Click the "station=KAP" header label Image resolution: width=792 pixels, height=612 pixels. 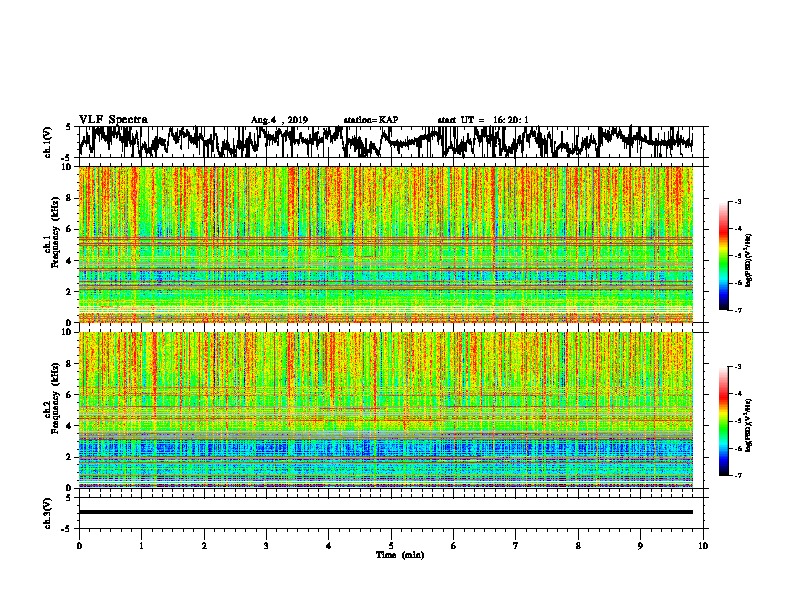pos(371,120)
